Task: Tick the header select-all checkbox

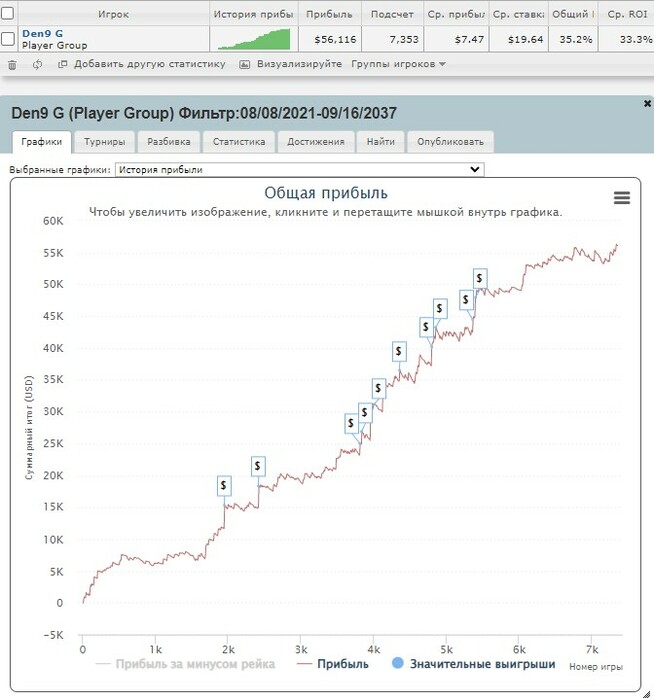Action: click(x=7, y=13)
